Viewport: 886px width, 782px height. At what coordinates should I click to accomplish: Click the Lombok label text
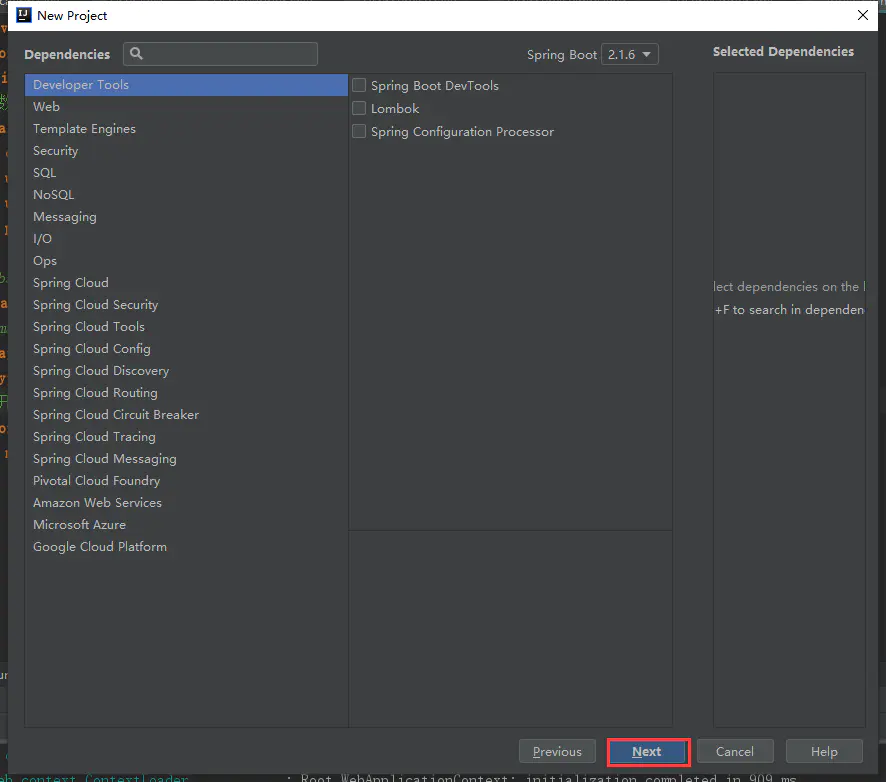(395, 108)
